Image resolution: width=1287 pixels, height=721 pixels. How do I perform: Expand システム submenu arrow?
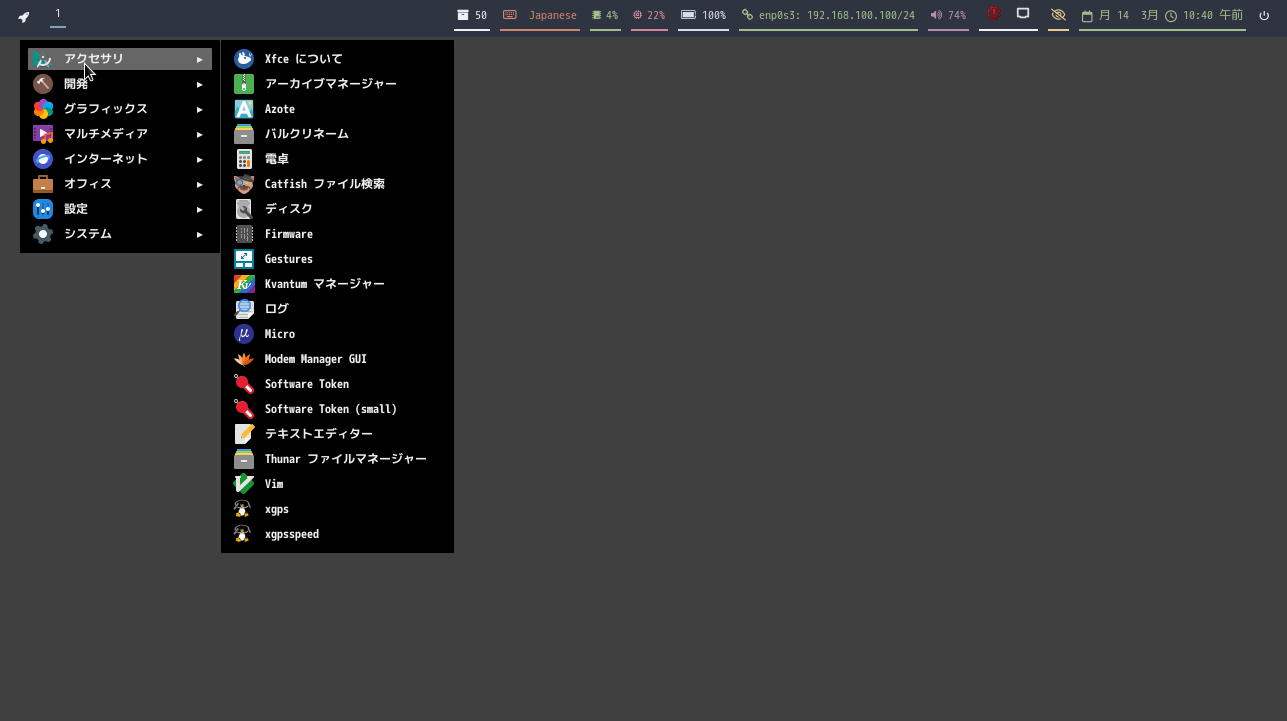tap(200, 235)
